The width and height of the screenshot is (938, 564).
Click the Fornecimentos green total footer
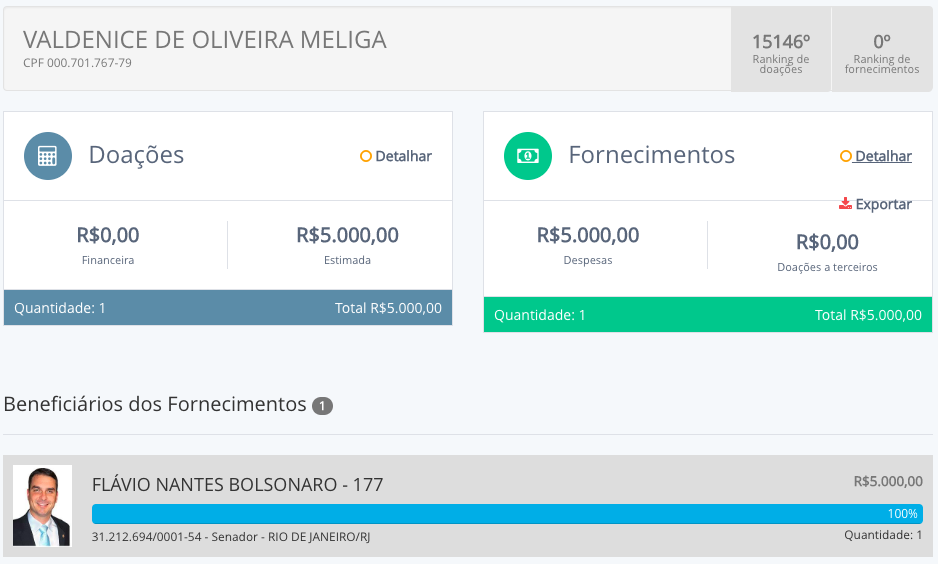pyautogui.click(x=708, y=315)
